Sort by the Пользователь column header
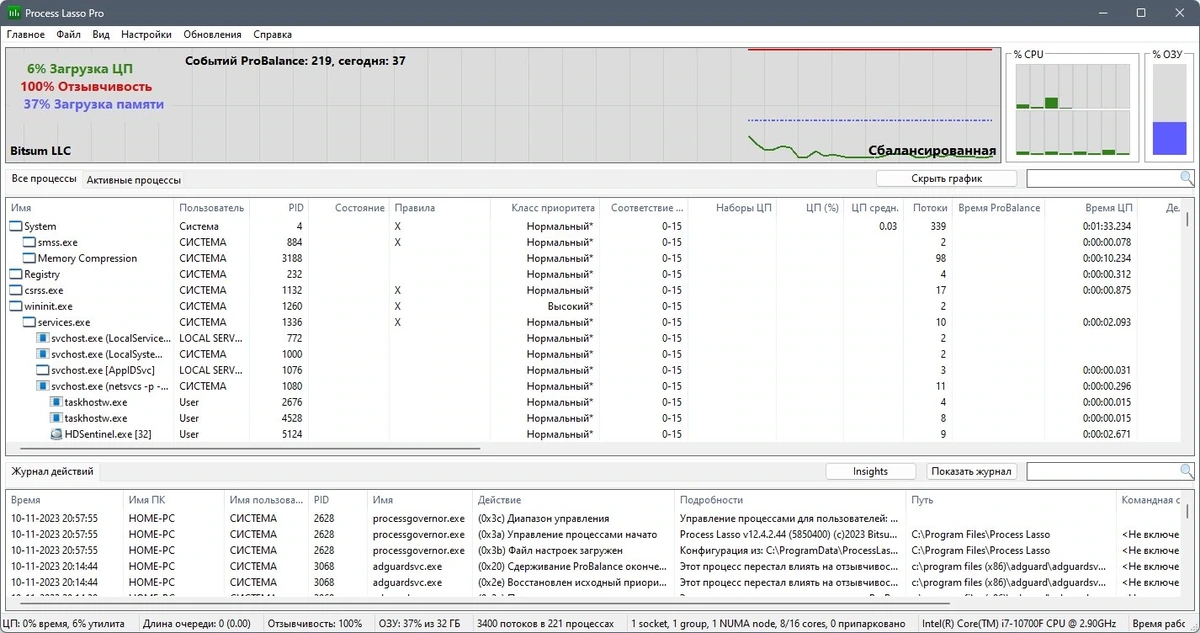The image size is (1200, 633). coord(211,208)
